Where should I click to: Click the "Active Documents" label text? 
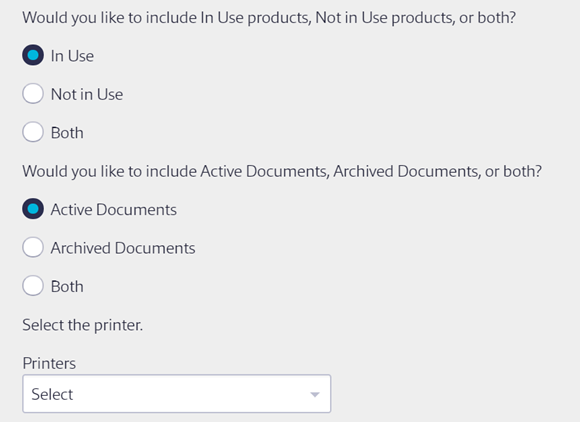click(114, 210)
